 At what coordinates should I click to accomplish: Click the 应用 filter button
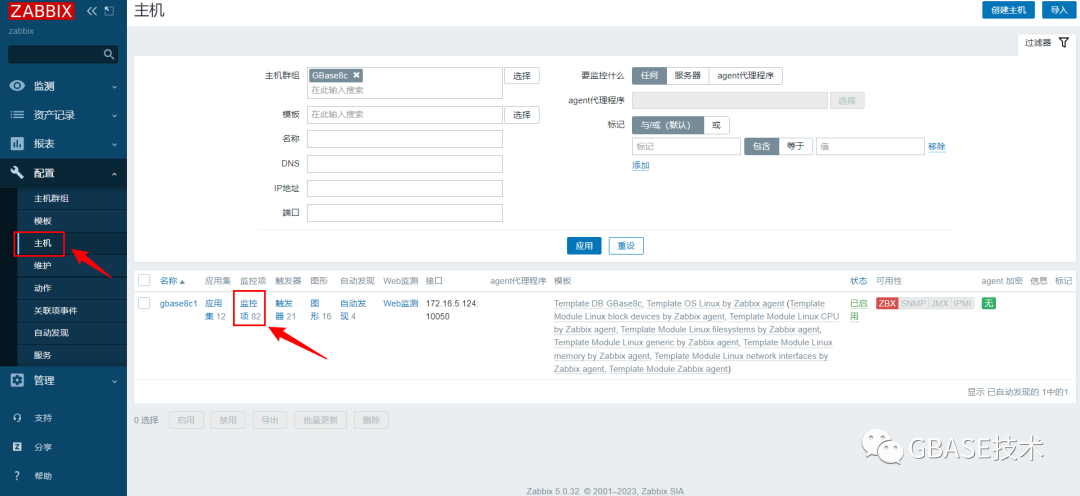coord(584,246)
